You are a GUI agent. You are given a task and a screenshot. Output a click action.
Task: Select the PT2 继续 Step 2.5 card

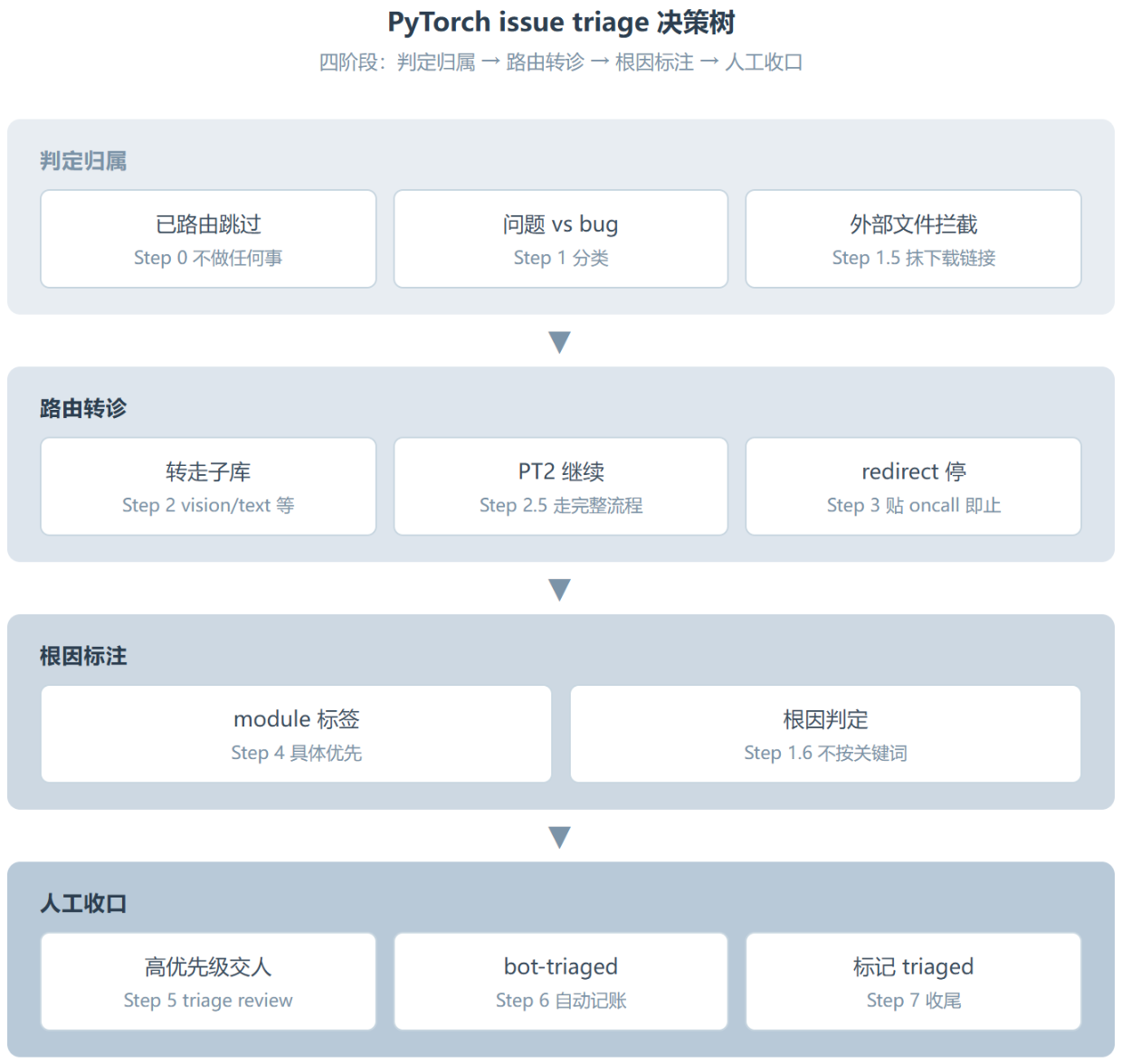tap(561, 487)
